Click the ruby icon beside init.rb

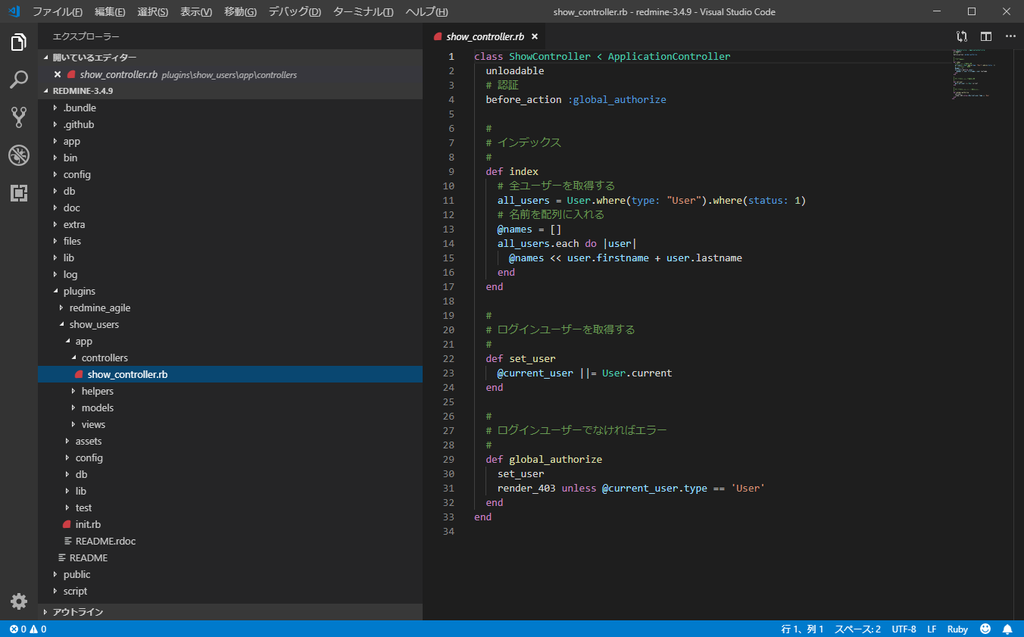tap(67, 524)
